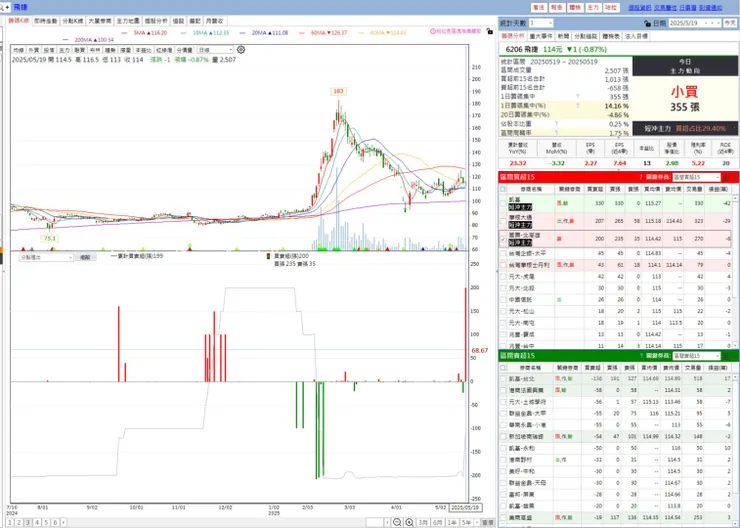Viewport: 740px width, 528px height.
Task: Click the scroll-down arrow of the buy table
Action: (x=735, y=345)
